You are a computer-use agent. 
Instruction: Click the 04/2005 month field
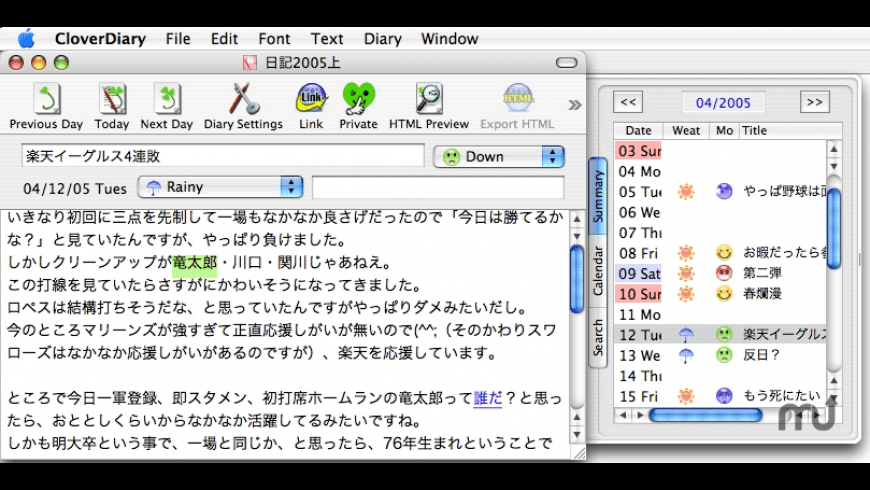(723, 103)
